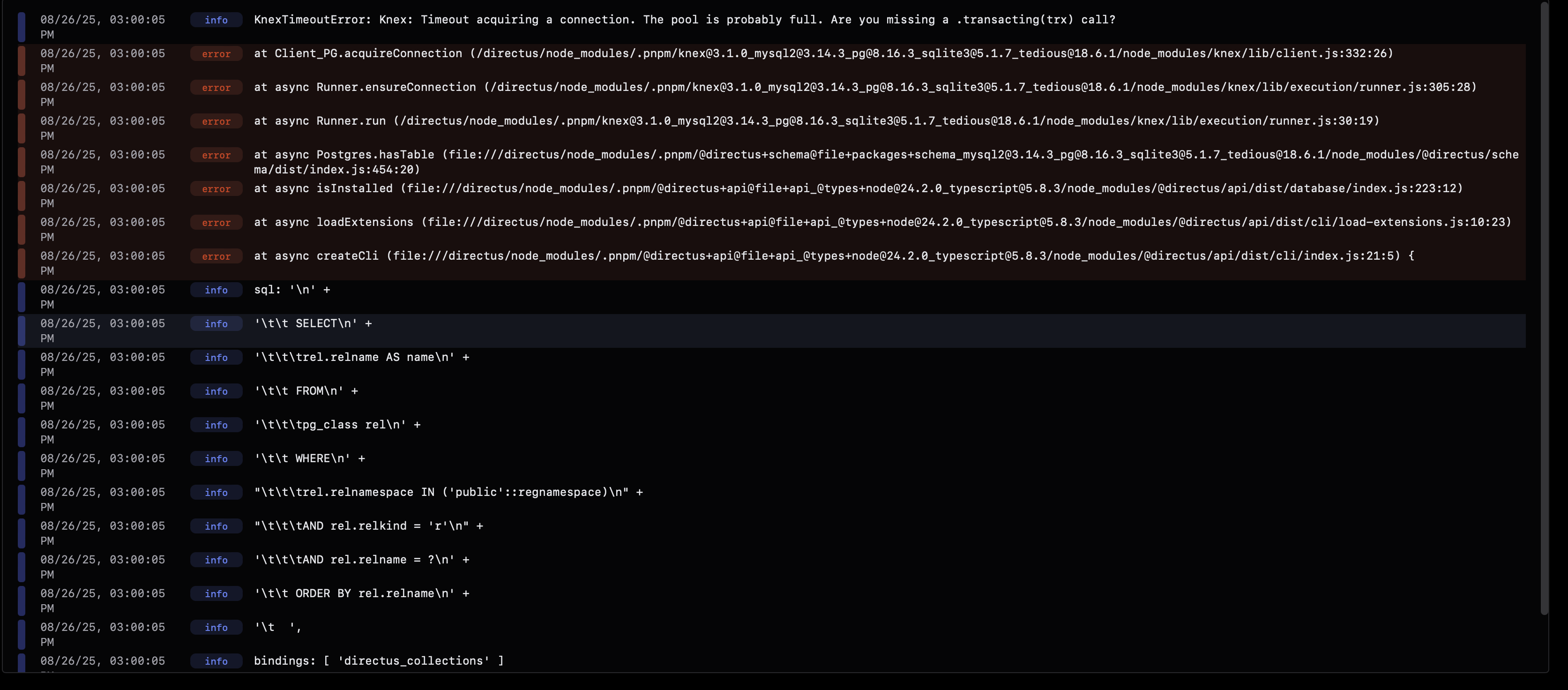Viewport: 1568px width, 690px height.
Task: Select the highlighted SELECT log row
Action: [313, 323]
